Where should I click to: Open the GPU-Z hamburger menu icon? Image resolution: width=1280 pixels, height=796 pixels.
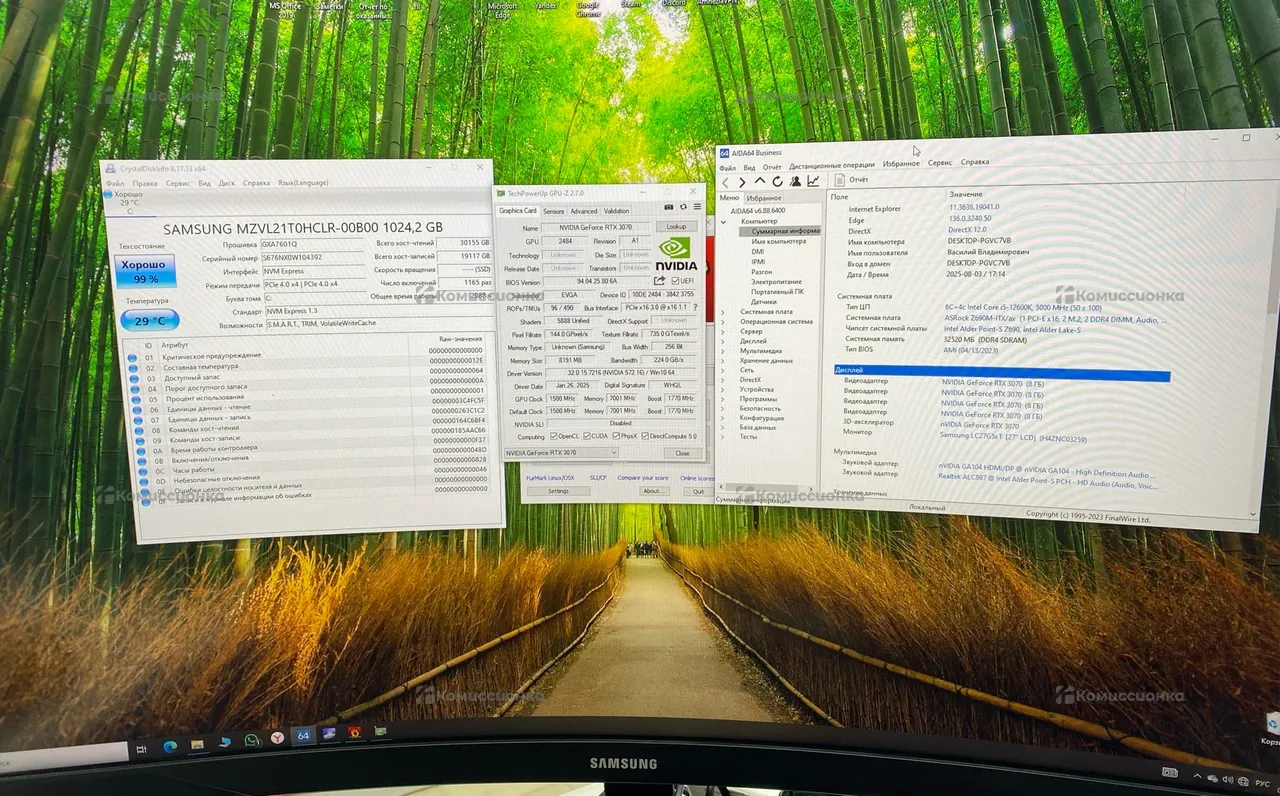click(697, 207)
